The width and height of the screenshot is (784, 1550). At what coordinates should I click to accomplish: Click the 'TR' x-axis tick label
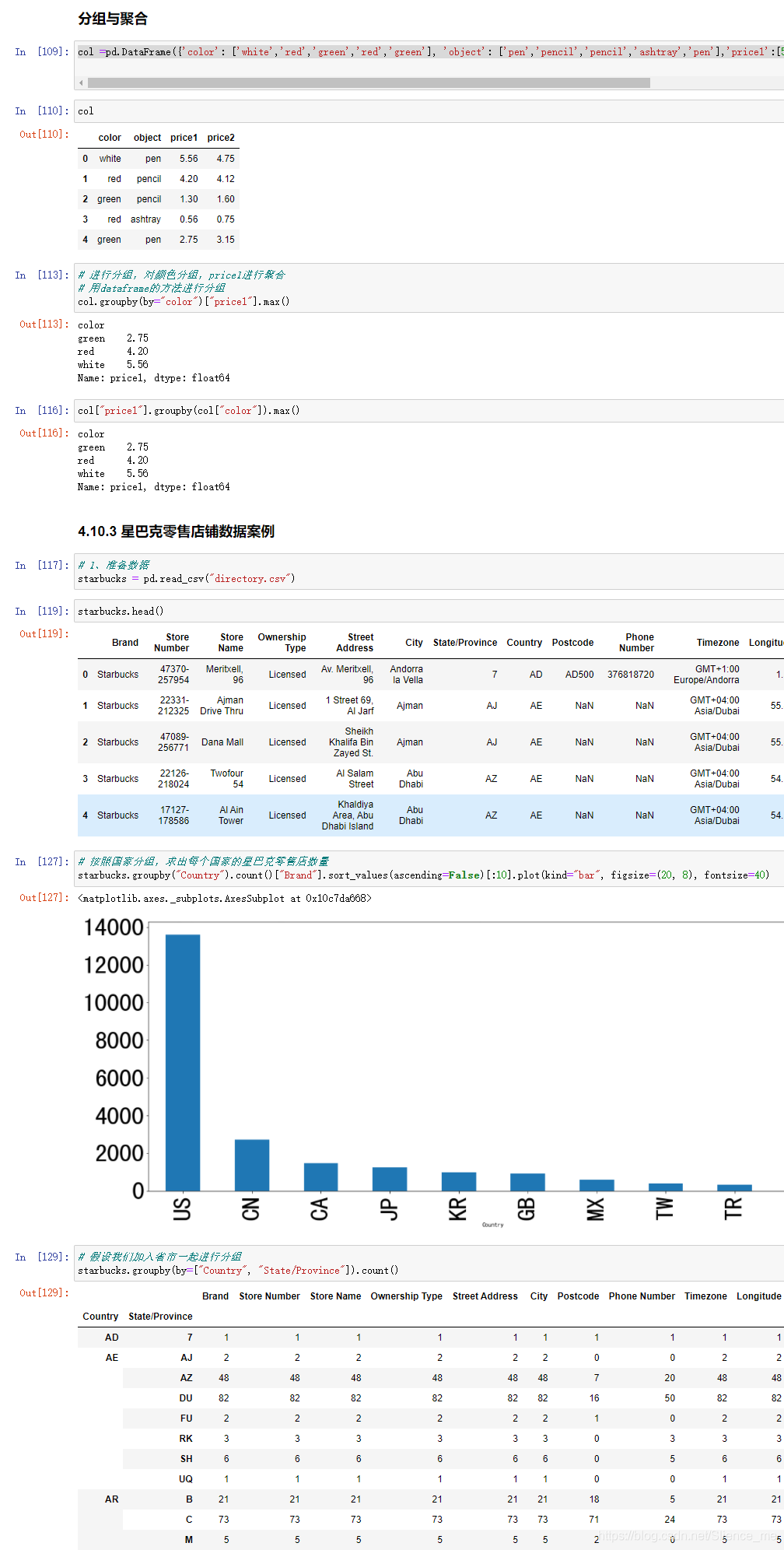tap(733, 1208)
